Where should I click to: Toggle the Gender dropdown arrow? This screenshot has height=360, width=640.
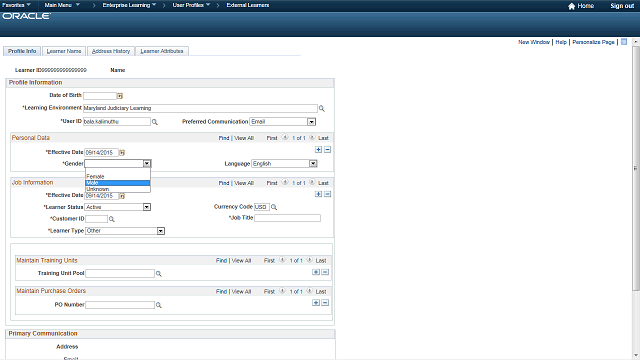(147, 164)
